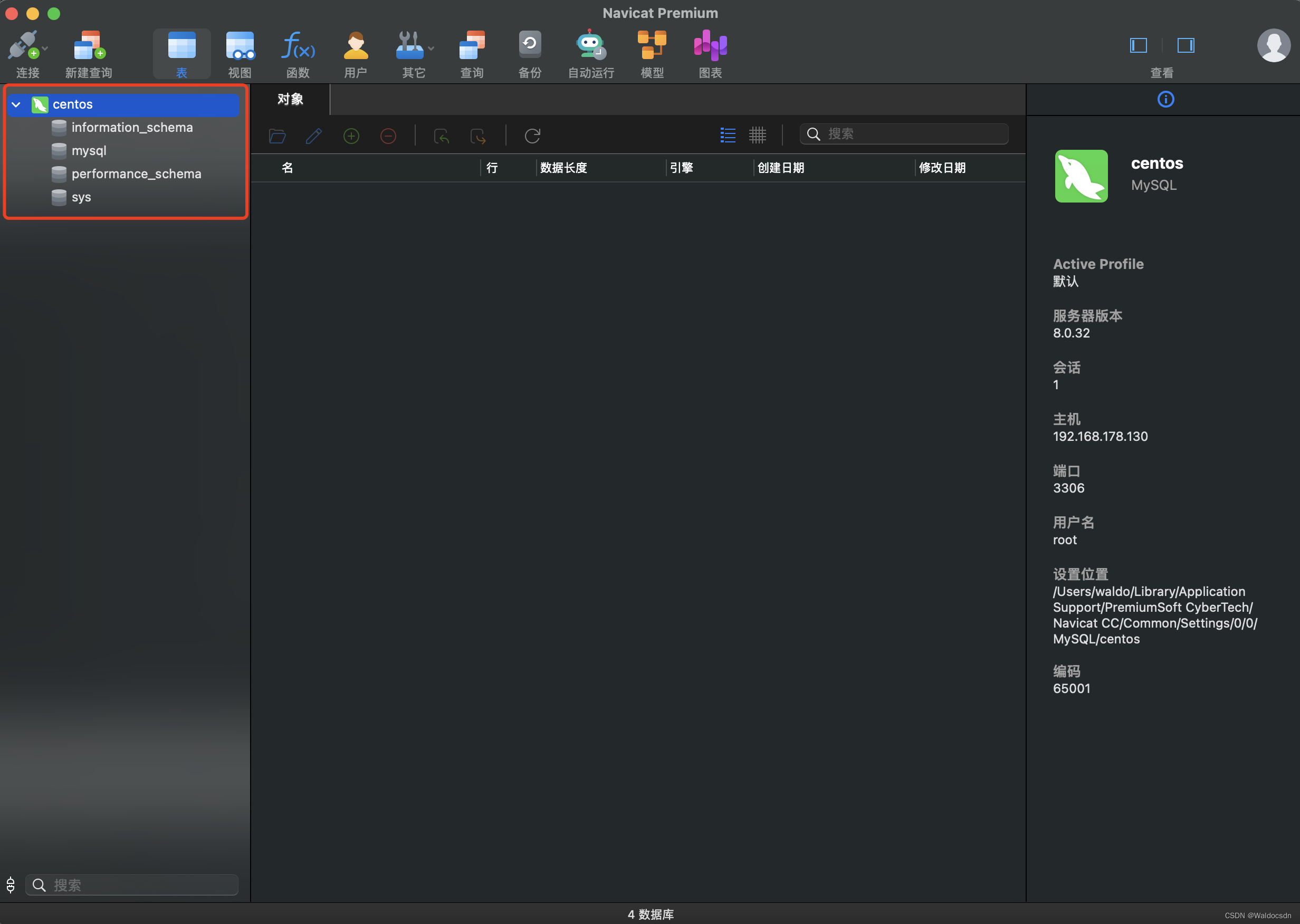Select the 表 tables toolbar button

click(181, 53)
